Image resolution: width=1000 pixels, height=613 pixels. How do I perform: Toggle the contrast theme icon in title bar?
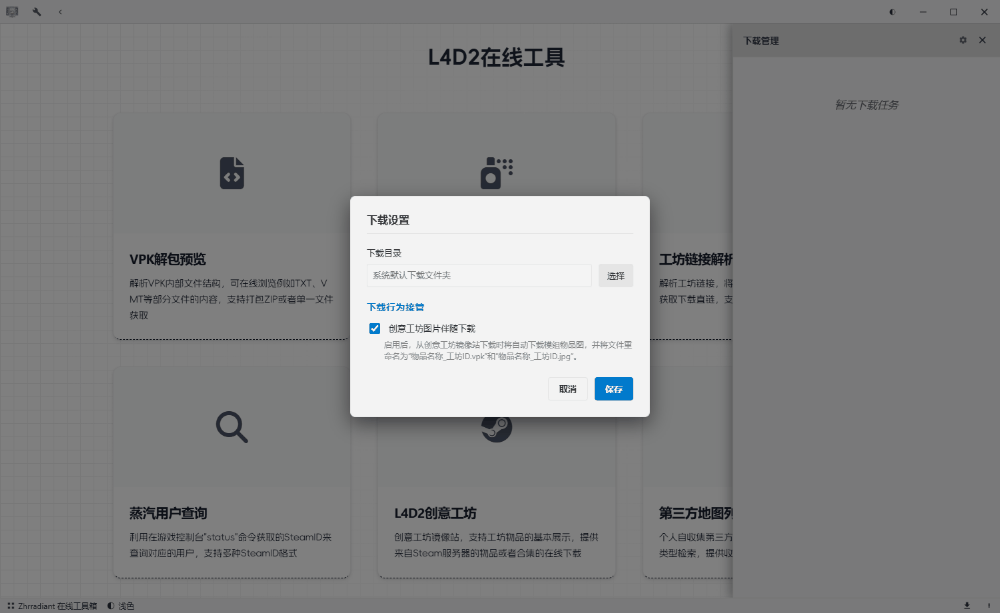892,12
